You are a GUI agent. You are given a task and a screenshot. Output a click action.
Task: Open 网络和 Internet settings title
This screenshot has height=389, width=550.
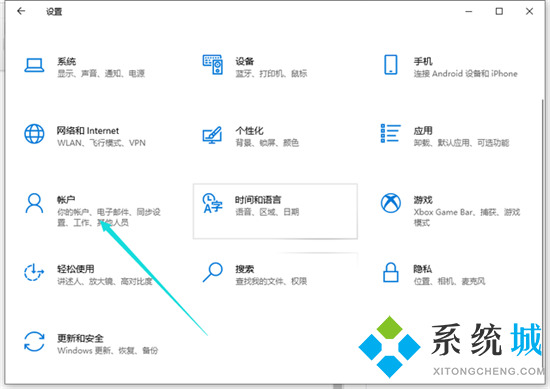coord(88,130)
